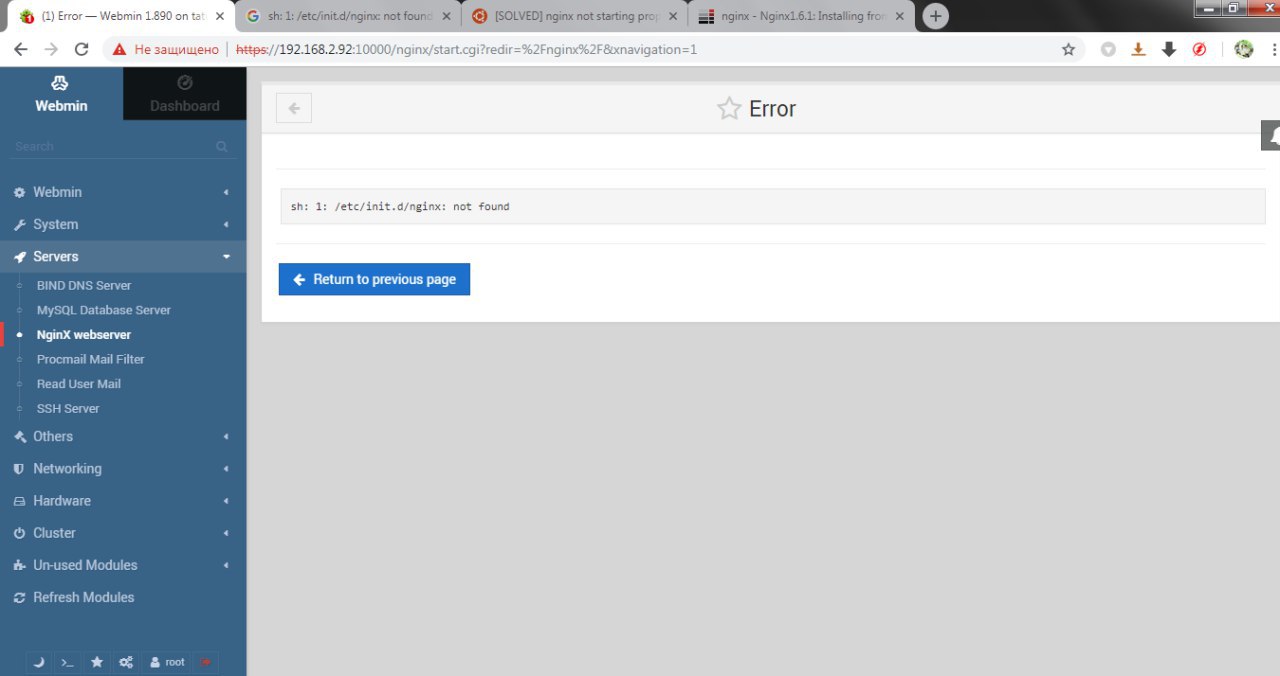Expand the Un-used Modules category
1280x676 pixels.
123,565
